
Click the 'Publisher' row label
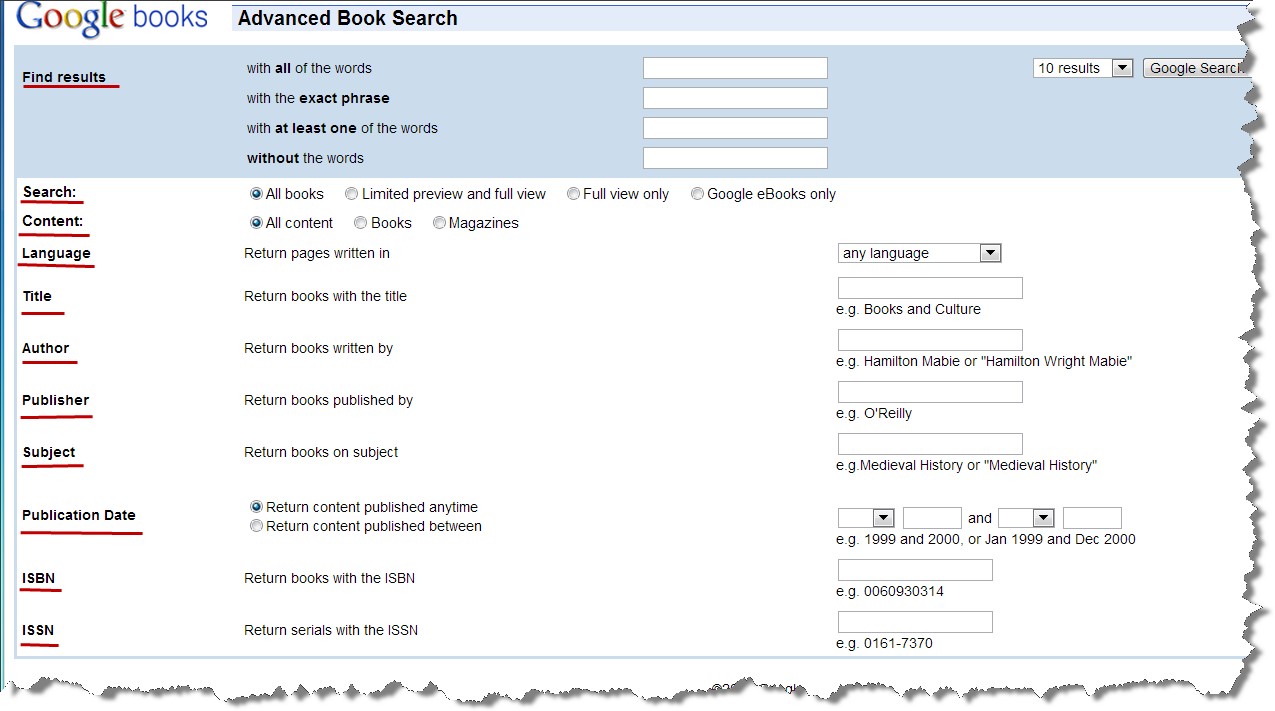56,400
